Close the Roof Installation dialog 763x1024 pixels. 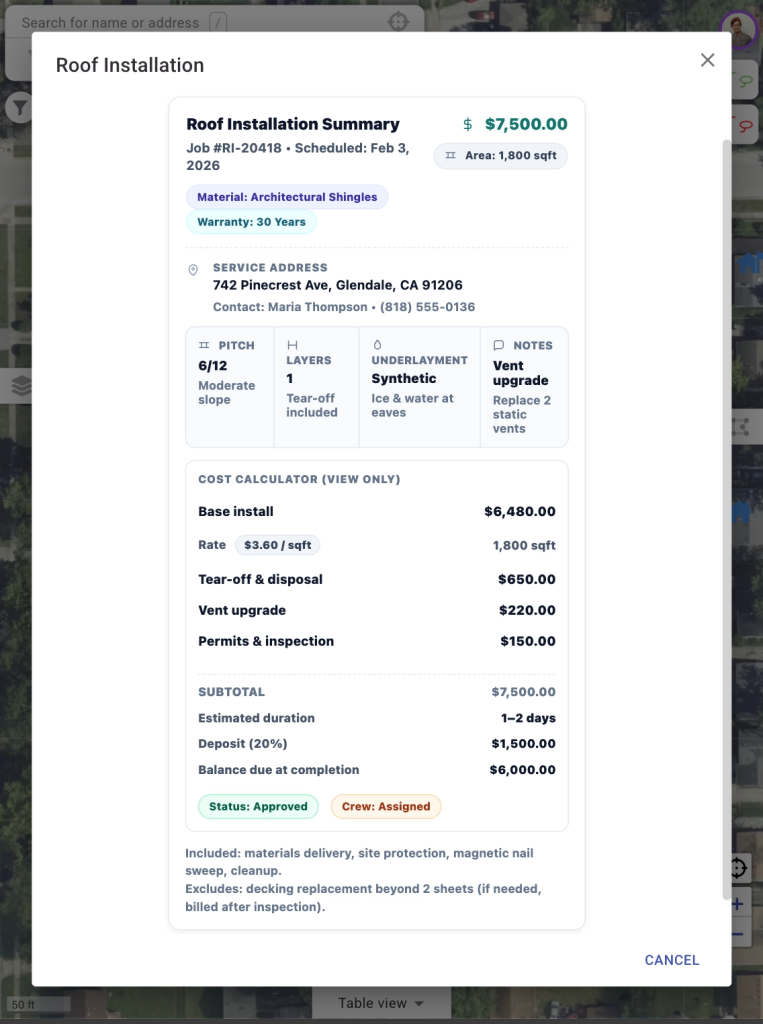click(707, 60)
